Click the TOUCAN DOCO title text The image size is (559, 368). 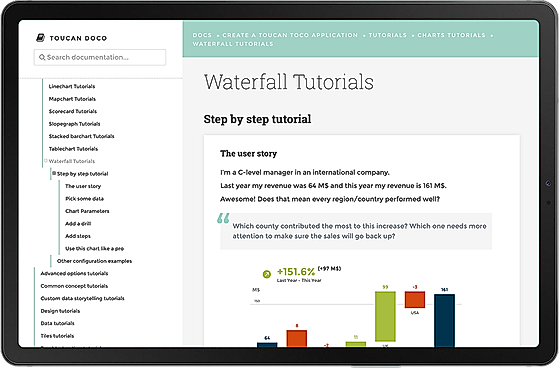point(78,38)
